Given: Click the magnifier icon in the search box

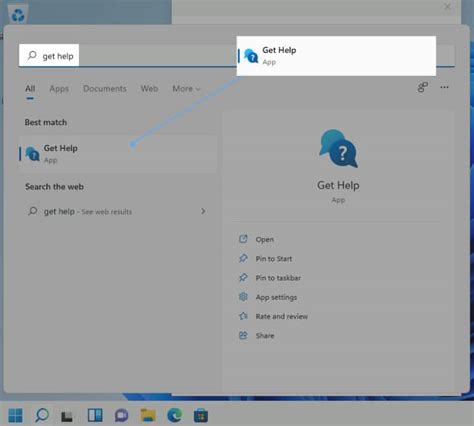Looking at the screenshot, I should (32, 55).
